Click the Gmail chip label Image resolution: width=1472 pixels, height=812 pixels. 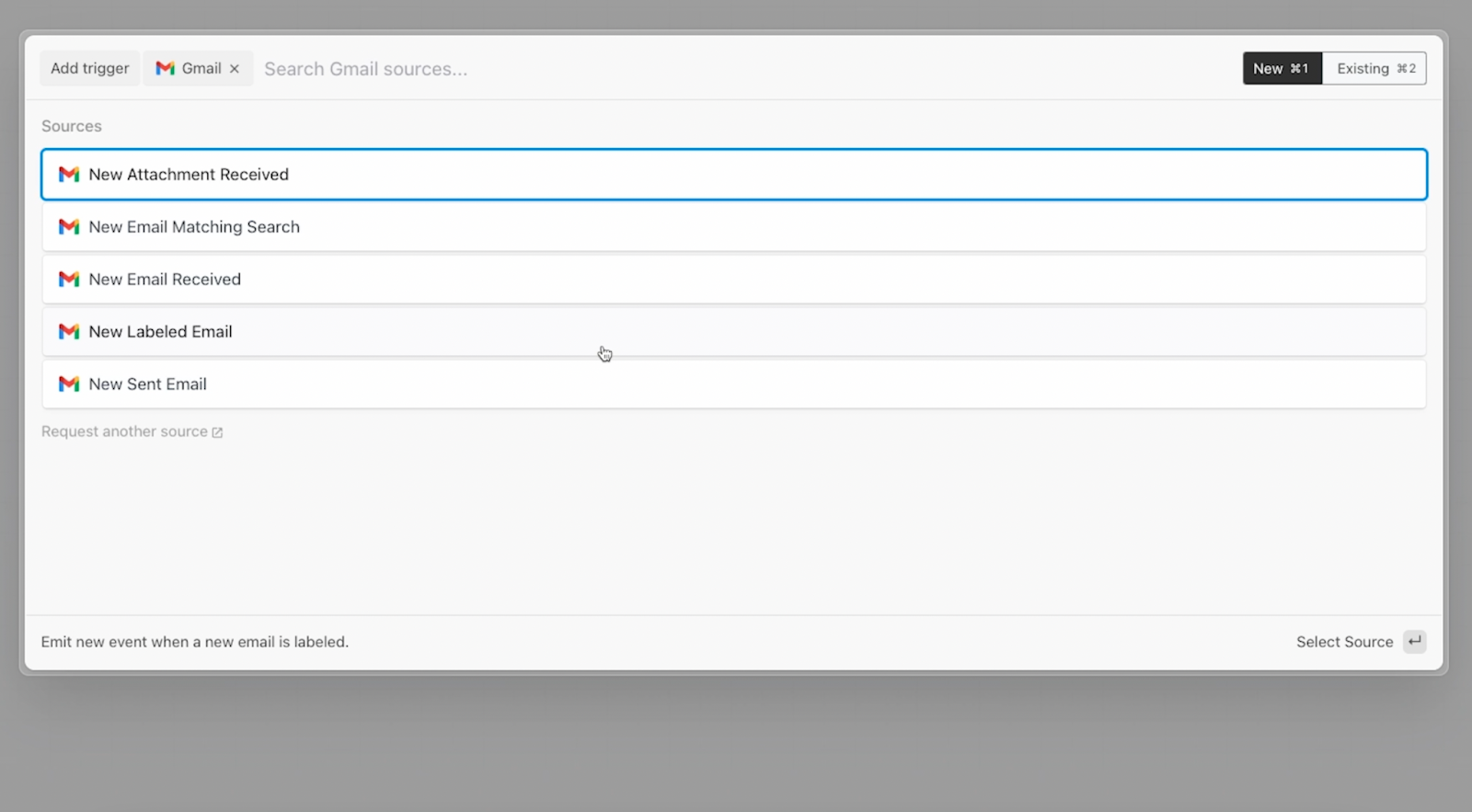pyautogui.click(x=201, y=69)
